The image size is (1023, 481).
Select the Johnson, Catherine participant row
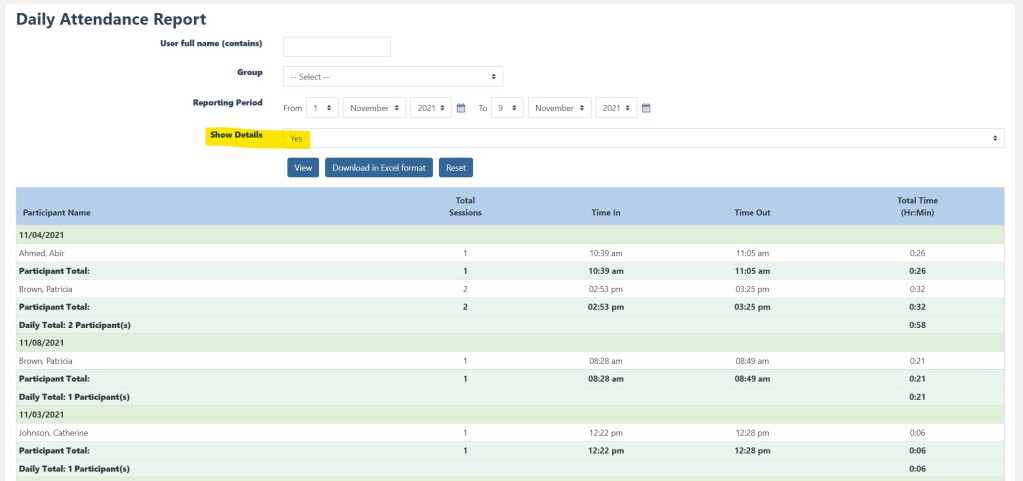click(x=52, y=432)
